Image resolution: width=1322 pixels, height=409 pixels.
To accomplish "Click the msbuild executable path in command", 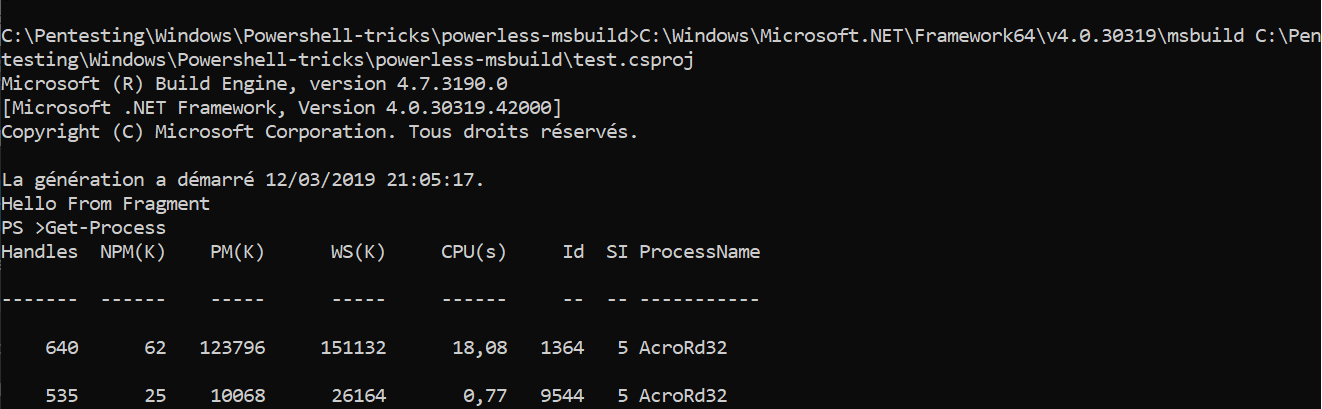I will 941,36.
